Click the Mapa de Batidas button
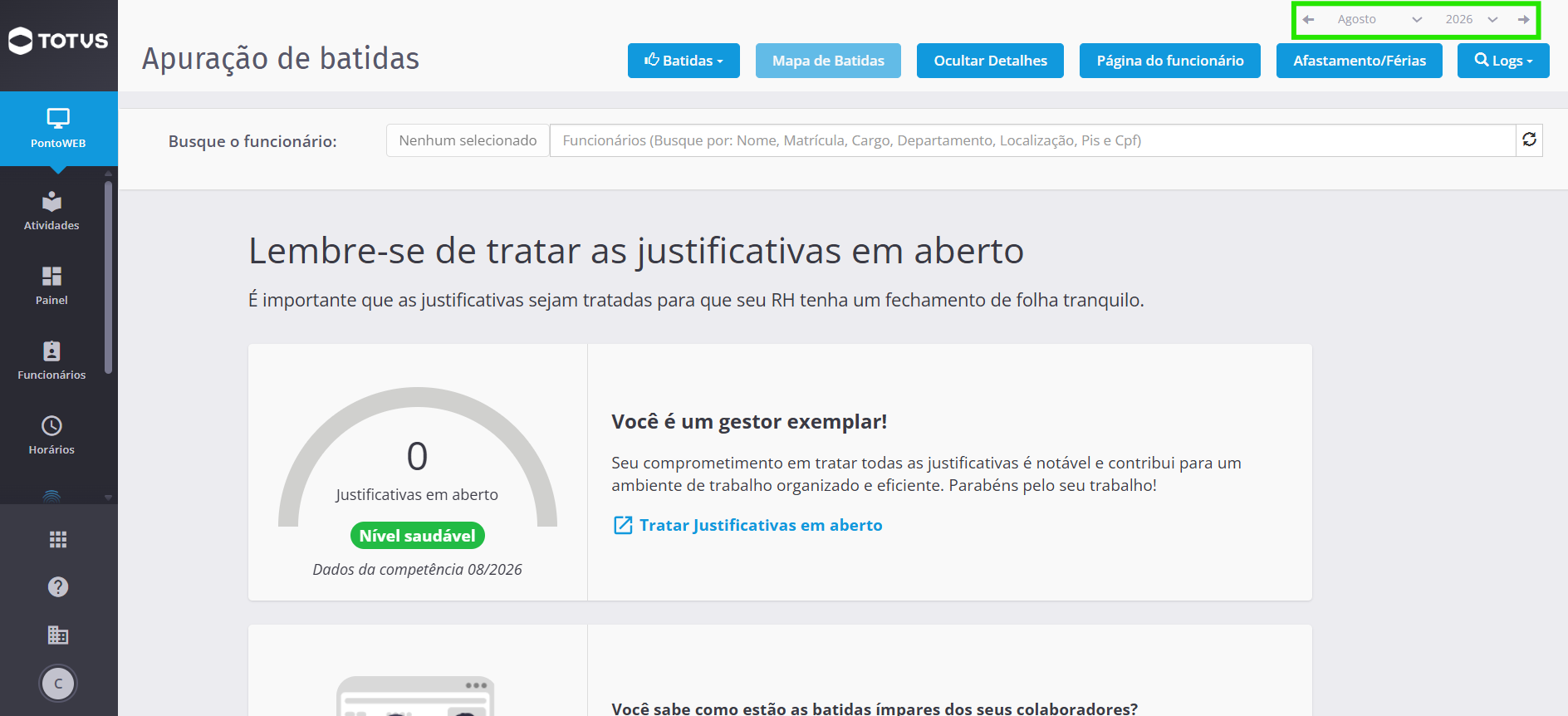This screenshot has width=1568, height=716. [828, 61]
